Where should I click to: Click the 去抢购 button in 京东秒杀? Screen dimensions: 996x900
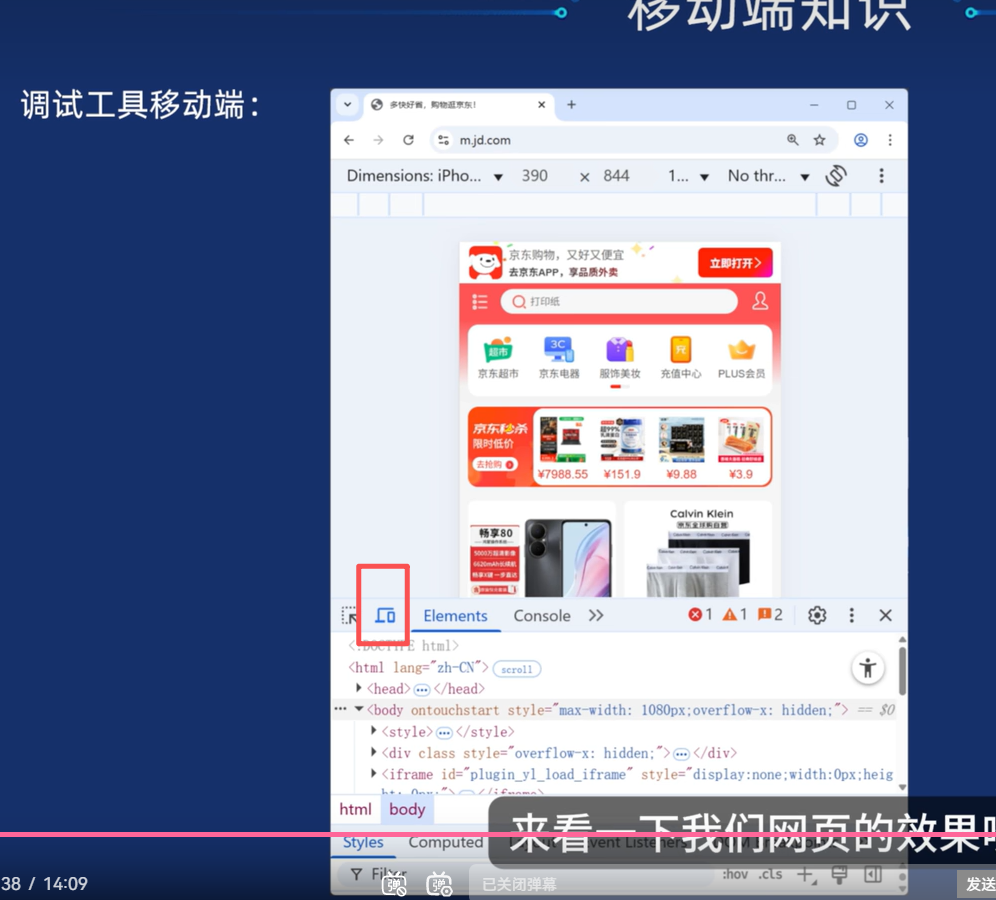click(494, 464)
